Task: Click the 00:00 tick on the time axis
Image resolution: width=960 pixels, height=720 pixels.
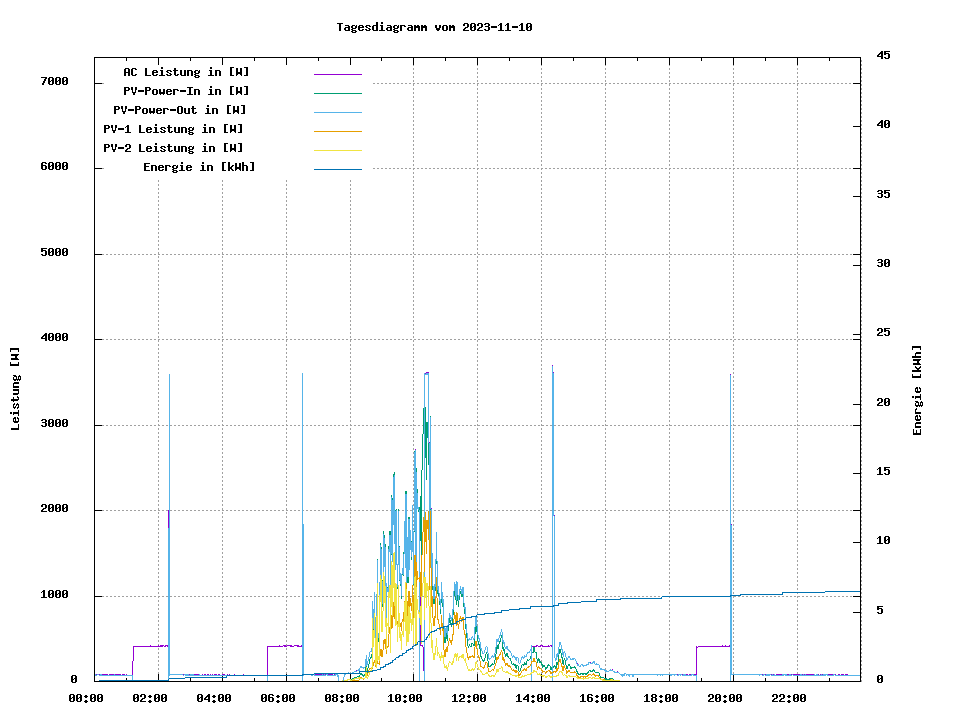Action: point(86,698)
